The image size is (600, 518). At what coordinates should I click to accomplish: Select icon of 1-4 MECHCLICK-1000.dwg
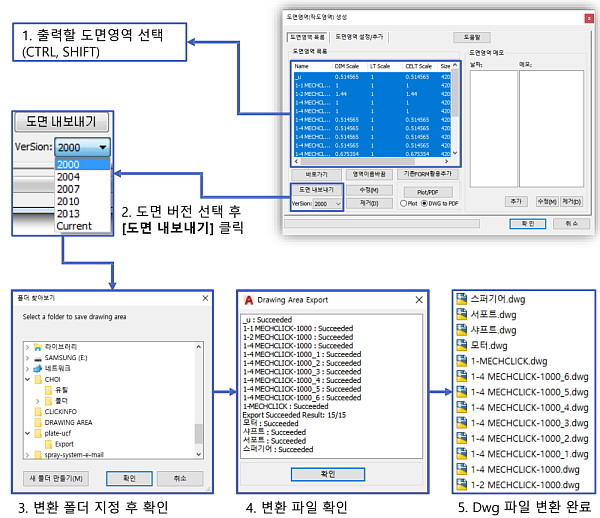tap(461, 469)
